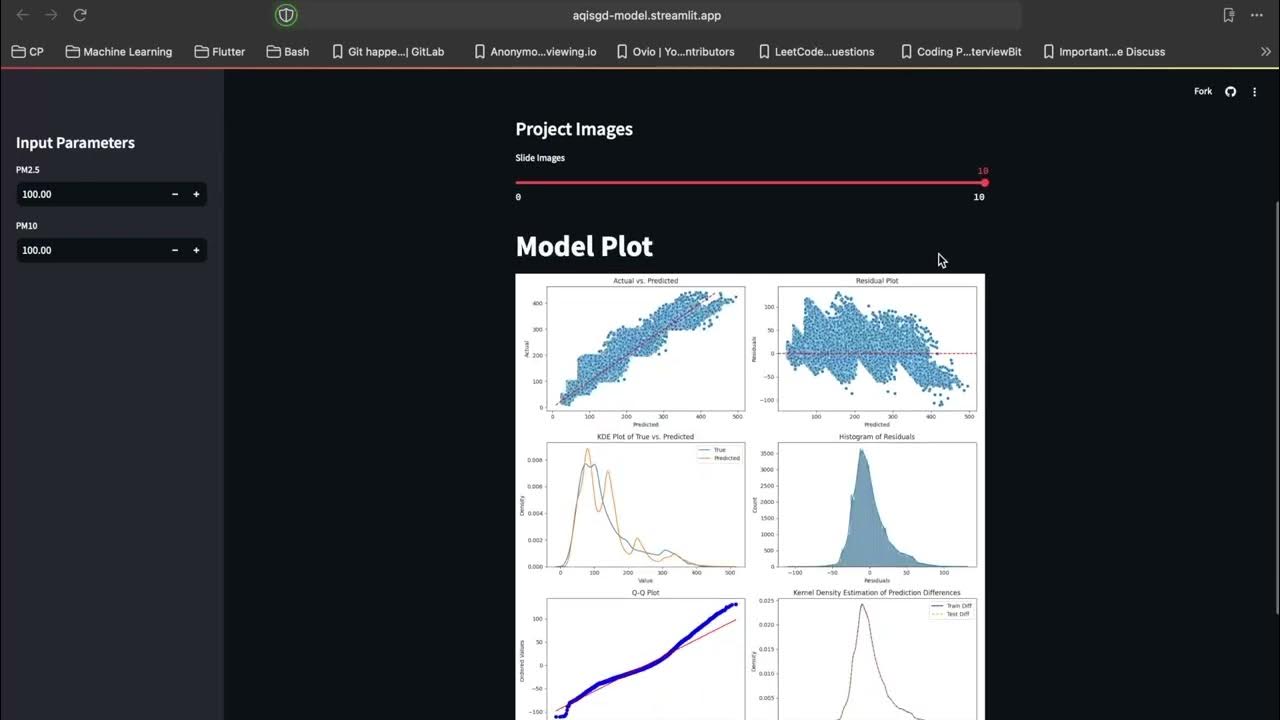
Task: Decrease the PM2.5 value with minus
Action: (x=175, y=194)
